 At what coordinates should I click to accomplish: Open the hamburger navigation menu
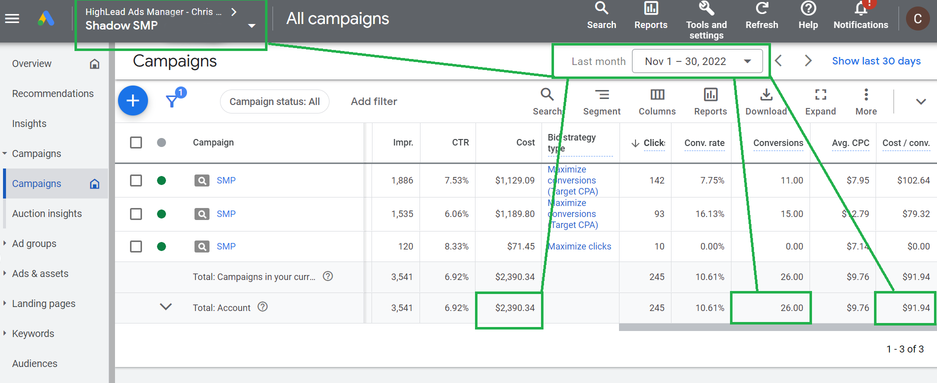[x=12, y=19]
